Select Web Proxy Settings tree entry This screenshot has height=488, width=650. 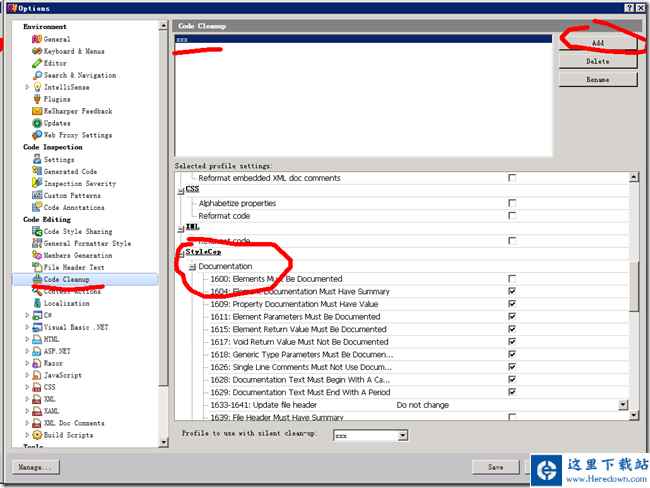pyautogui.click(x=78, y=135)
